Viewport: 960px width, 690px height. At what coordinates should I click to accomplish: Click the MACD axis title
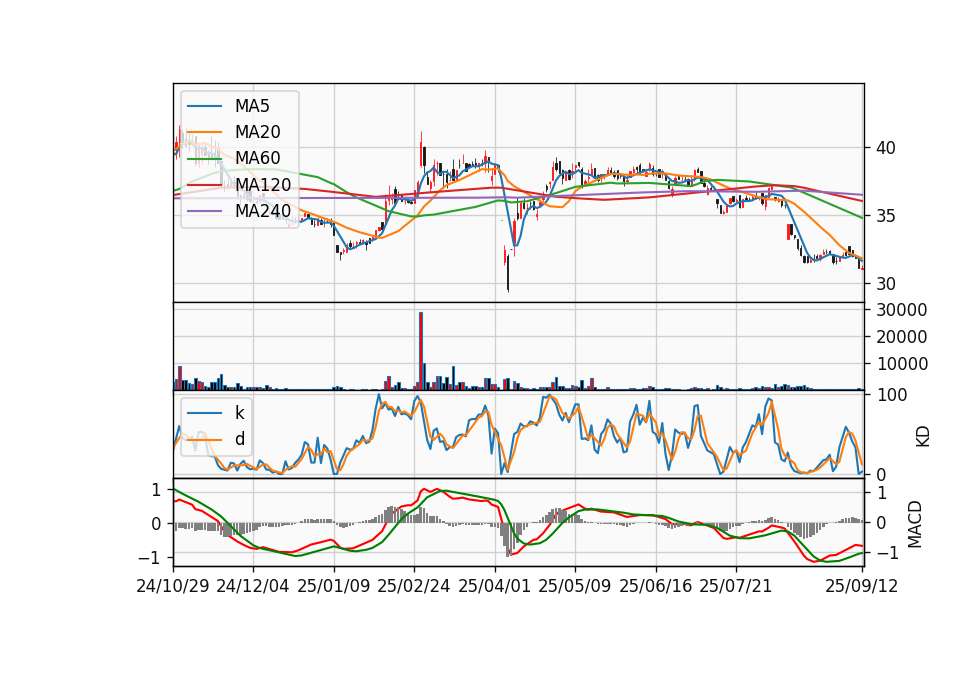[x=915, y=524]
